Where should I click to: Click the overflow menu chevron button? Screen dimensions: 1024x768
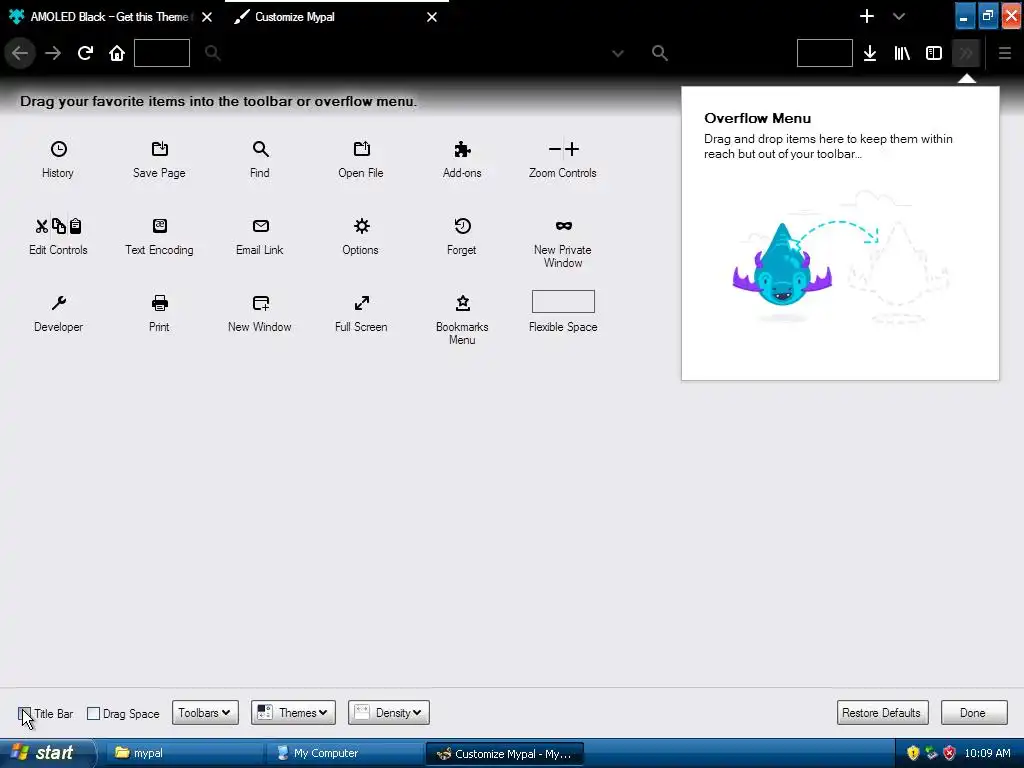tap(966, 53)
